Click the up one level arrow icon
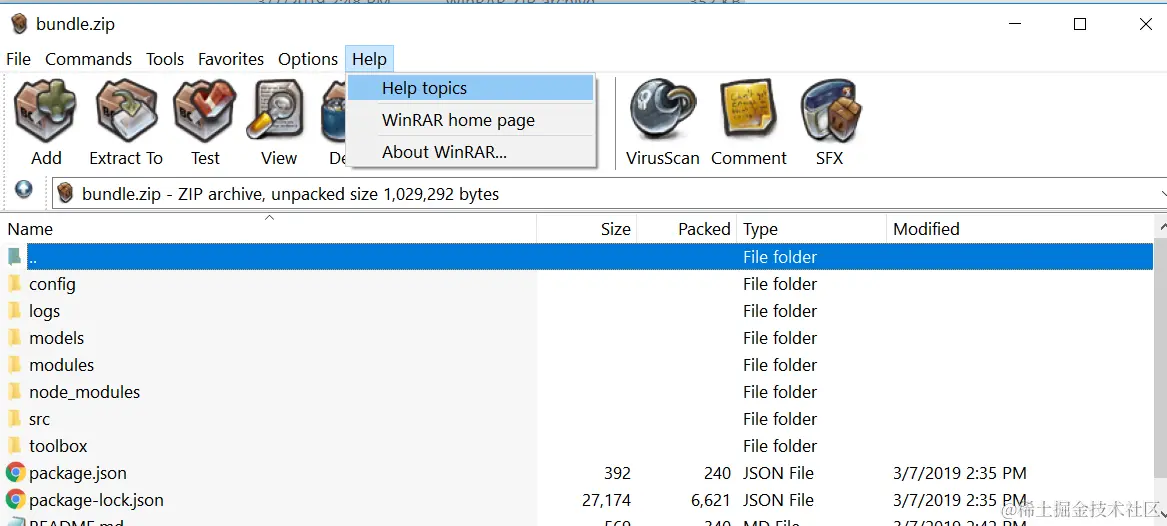The height and width of the screenshot is (526, 1167). (x=24, y=190)
